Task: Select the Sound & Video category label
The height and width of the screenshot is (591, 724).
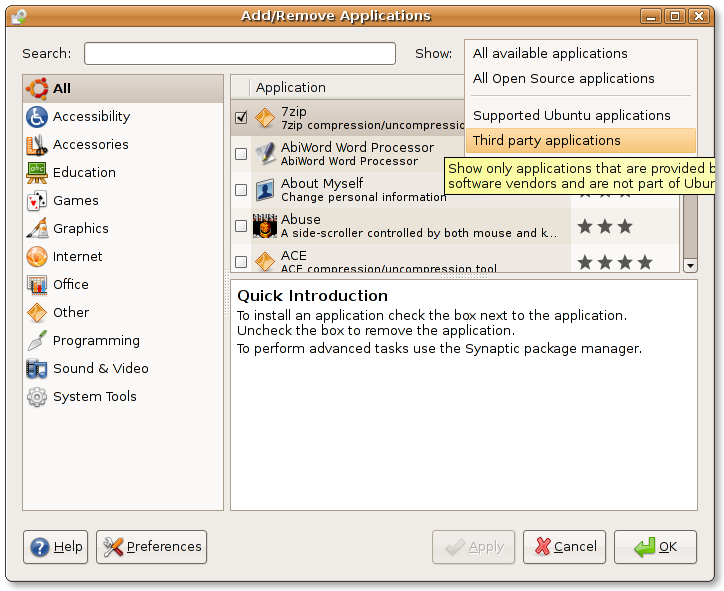Action: point(101,368)
